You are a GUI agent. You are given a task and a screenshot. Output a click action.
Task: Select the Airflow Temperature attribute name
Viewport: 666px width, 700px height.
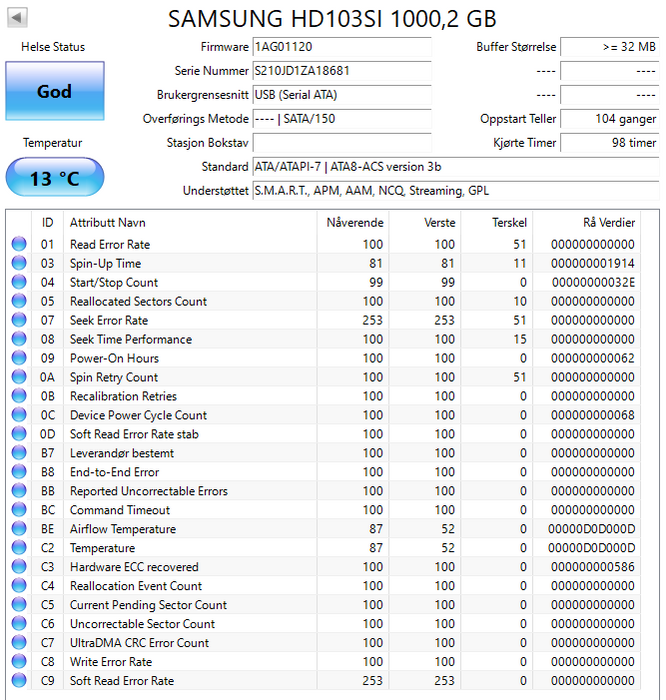(123, 529)
